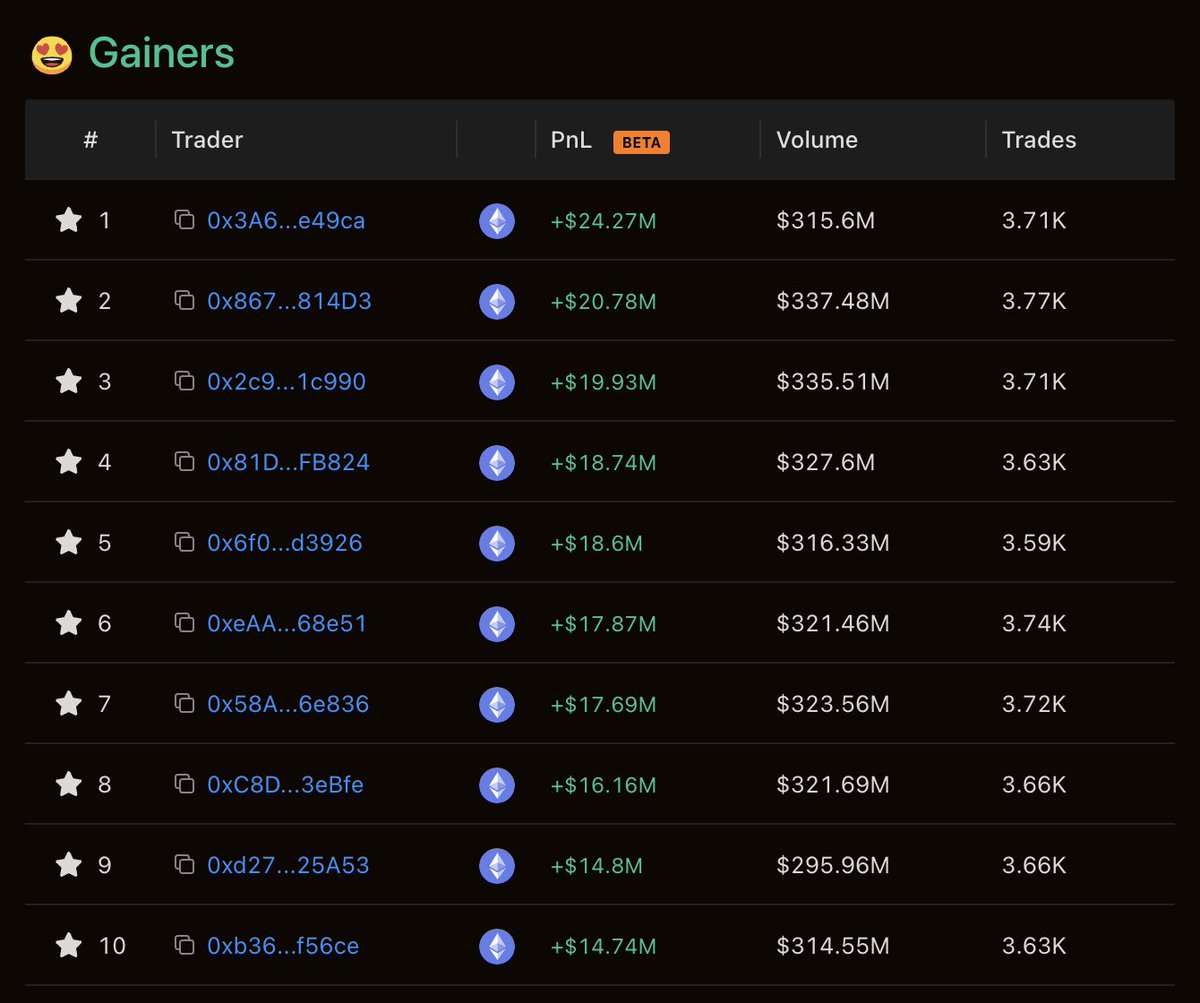The height and width of the screenshot is (1003, 1200).
Task: Click the orange BETA badge
Action: 641,142
